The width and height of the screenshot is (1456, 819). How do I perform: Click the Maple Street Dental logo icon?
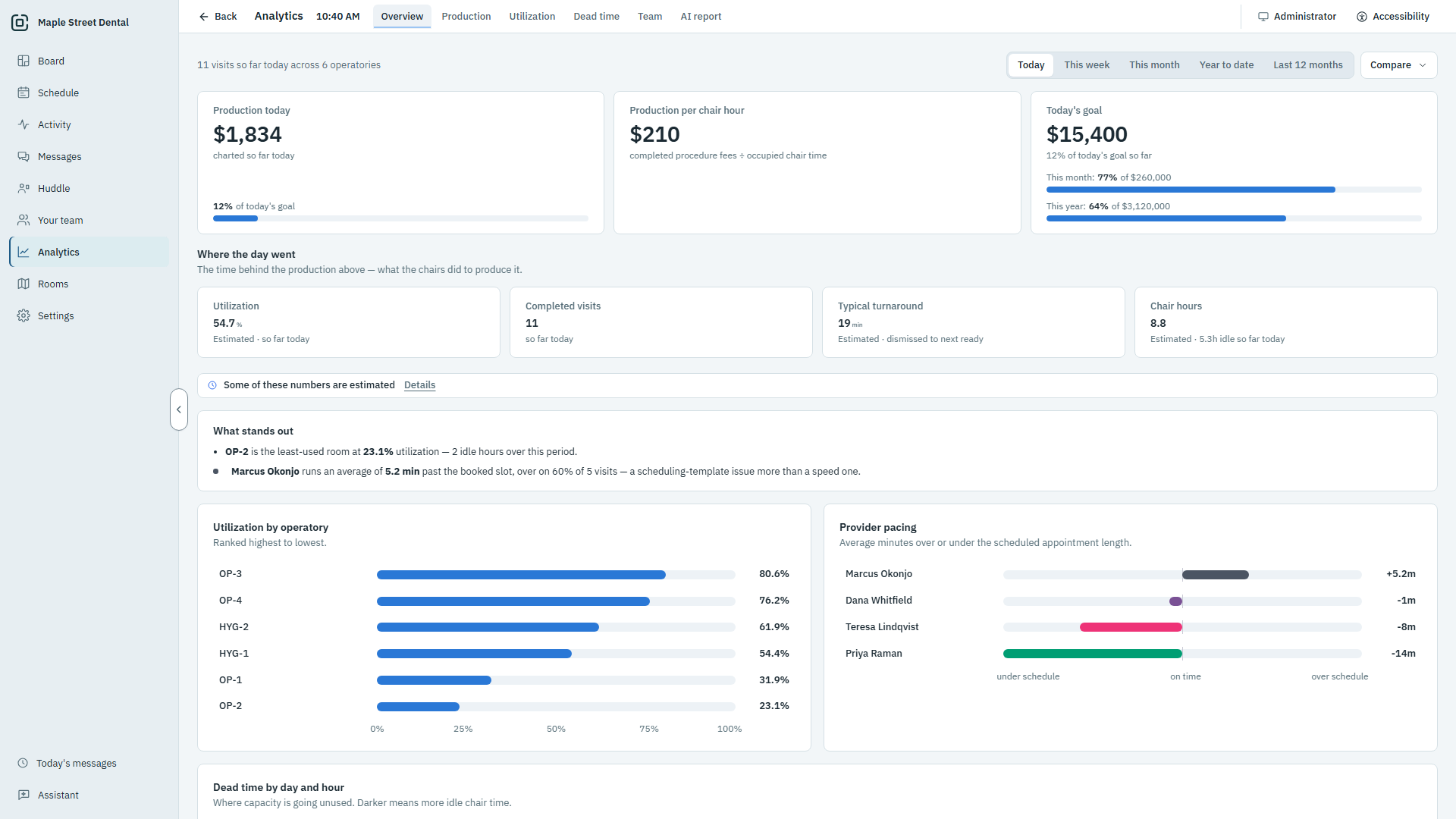pyautogui.click(x=20, y=23)
